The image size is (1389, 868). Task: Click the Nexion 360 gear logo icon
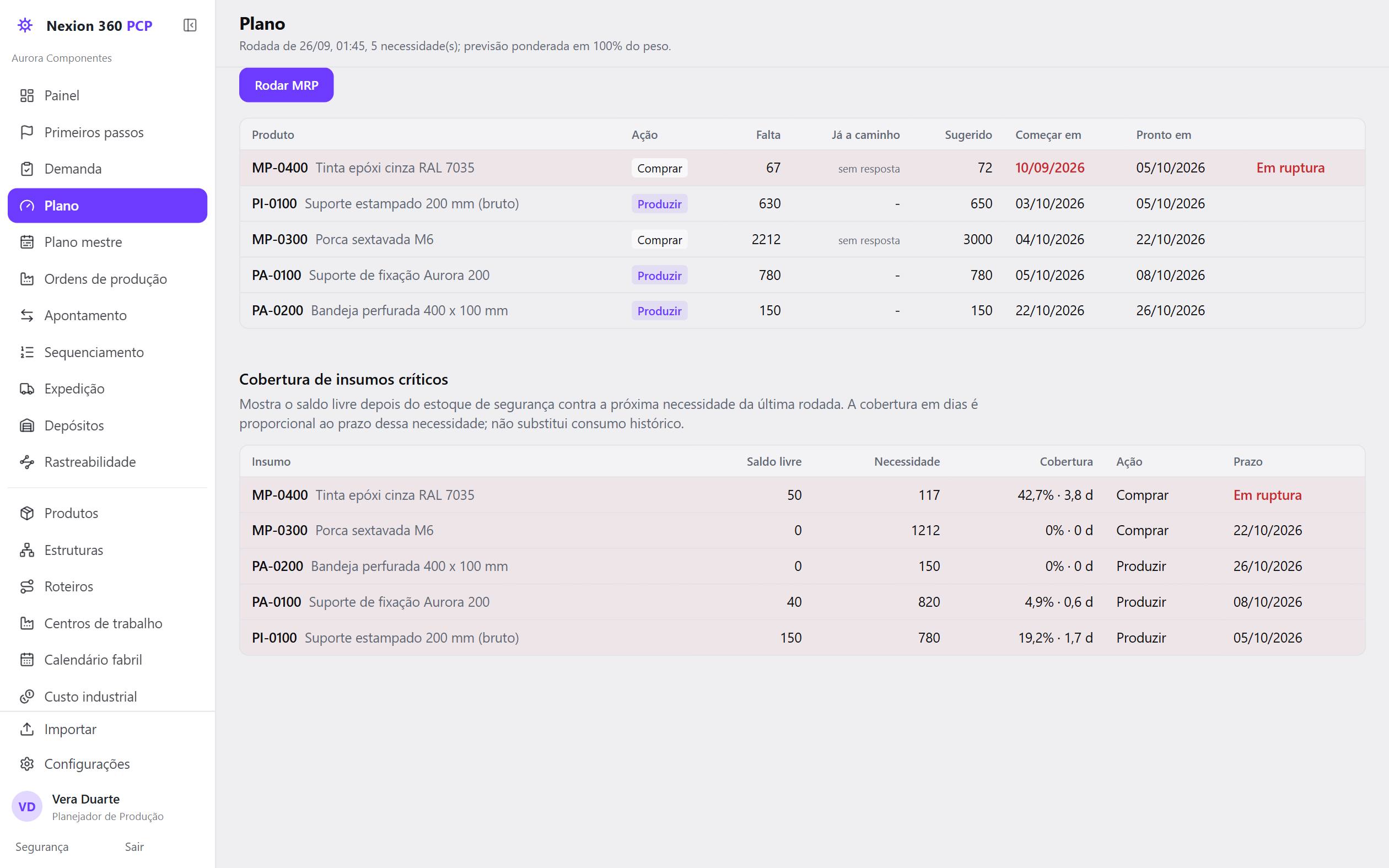pyautogui.click(x=25, y=25)
